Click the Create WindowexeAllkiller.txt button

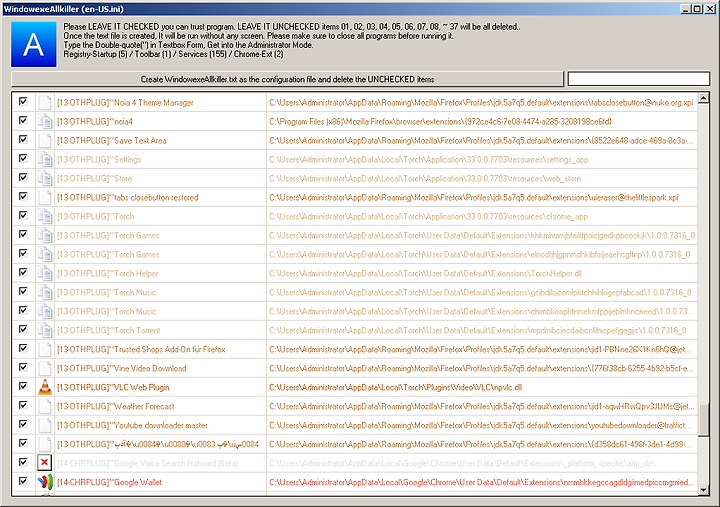tap(287, 79)
